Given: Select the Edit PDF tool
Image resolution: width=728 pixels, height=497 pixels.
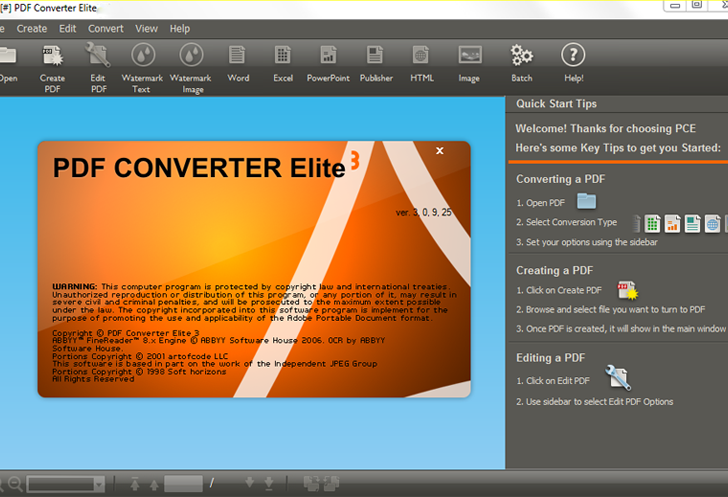Looking at the screenshot, I should tap(99, 56).
